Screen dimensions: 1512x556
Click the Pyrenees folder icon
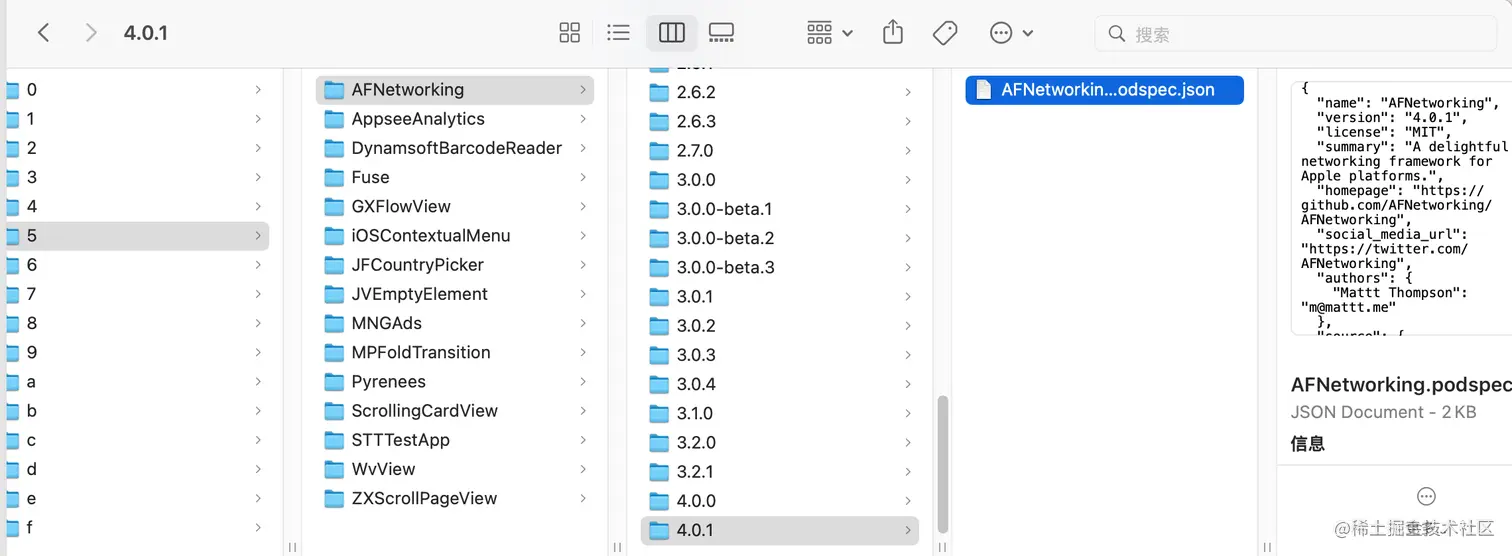334,382
